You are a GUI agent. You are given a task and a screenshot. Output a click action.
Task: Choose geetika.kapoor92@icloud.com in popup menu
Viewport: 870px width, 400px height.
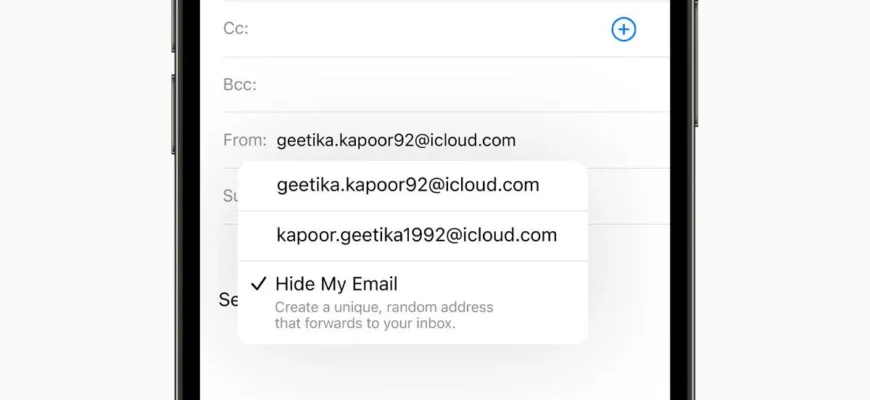tap(412, 185)
